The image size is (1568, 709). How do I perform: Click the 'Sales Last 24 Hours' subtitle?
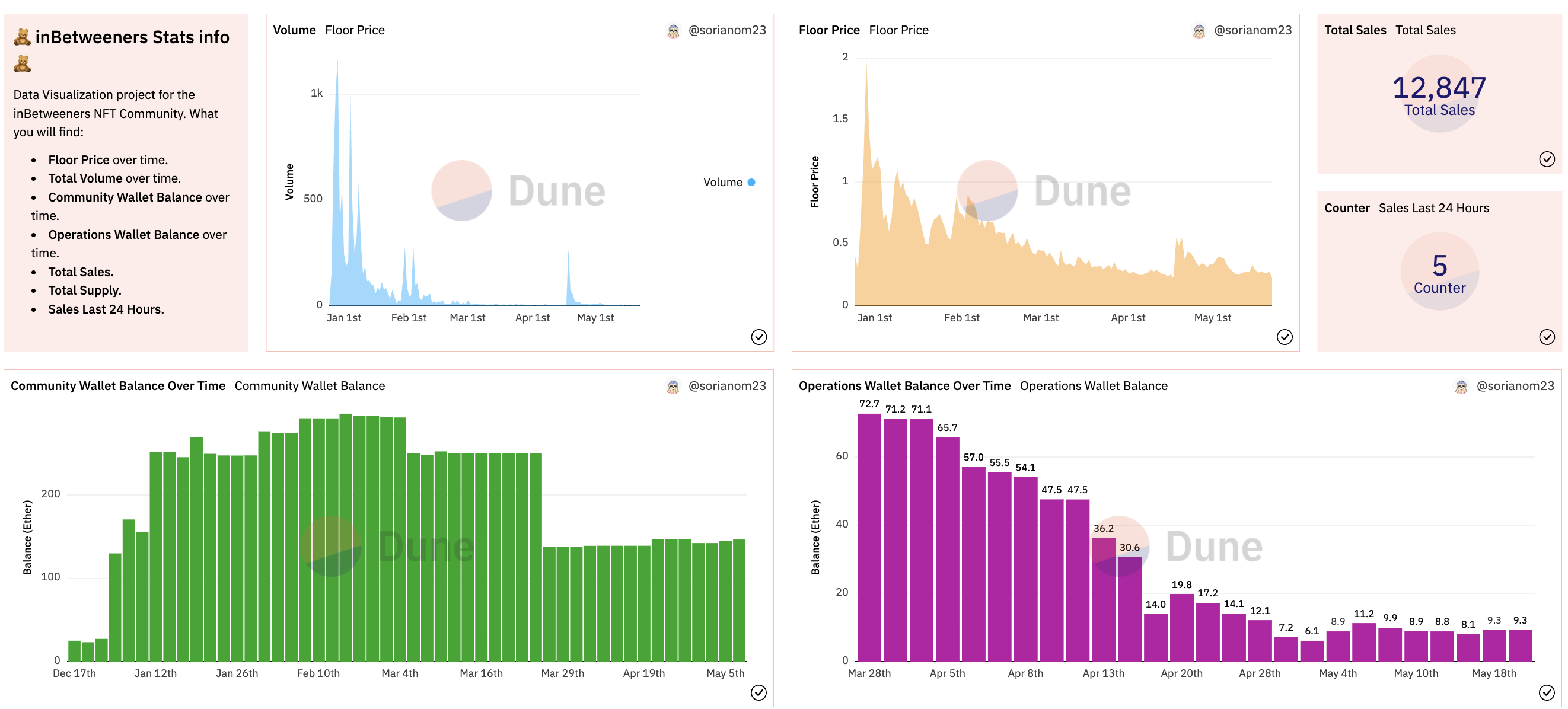click(x=1433, y=208)
